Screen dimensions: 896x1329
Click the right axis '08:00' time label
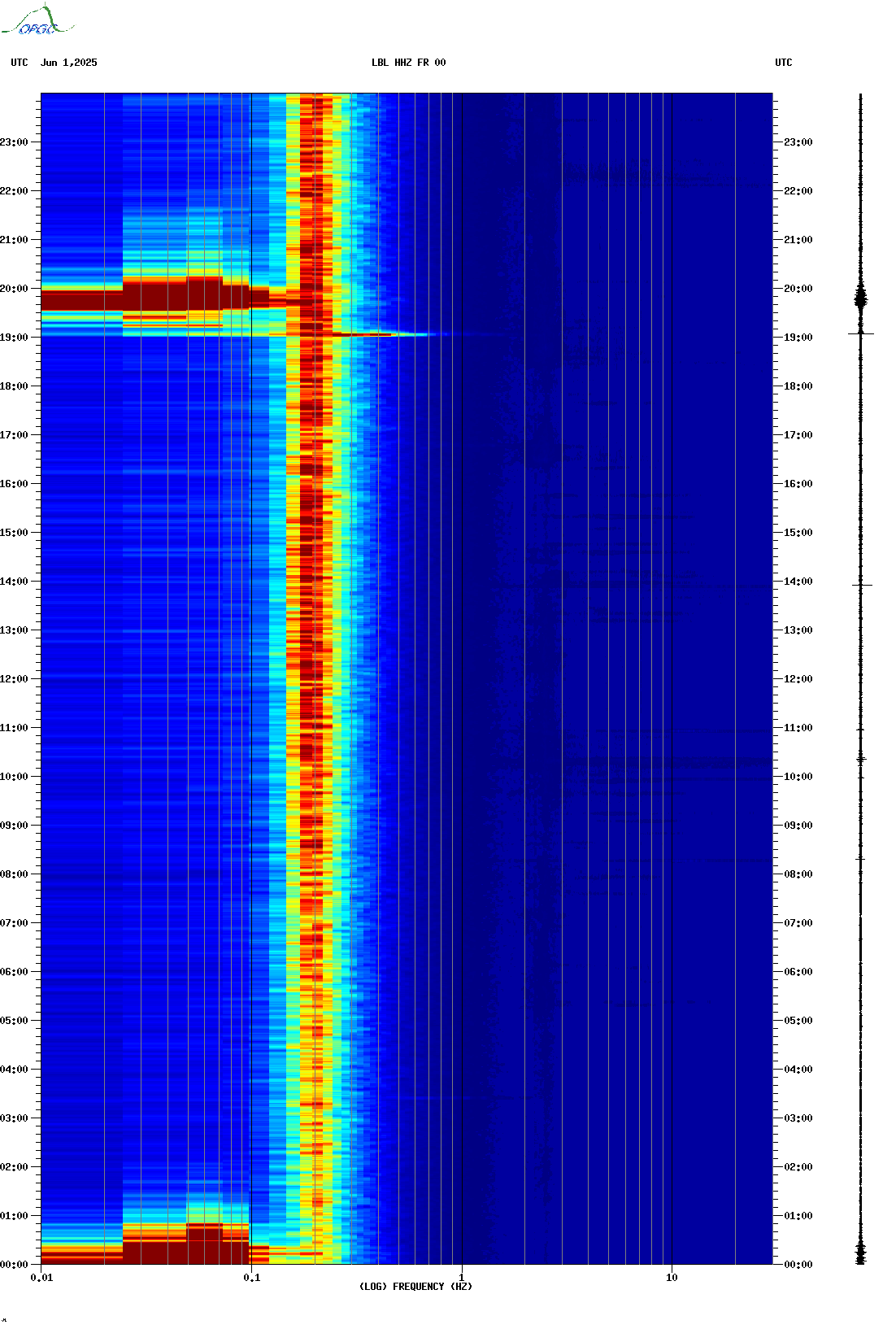pos(798,874)
